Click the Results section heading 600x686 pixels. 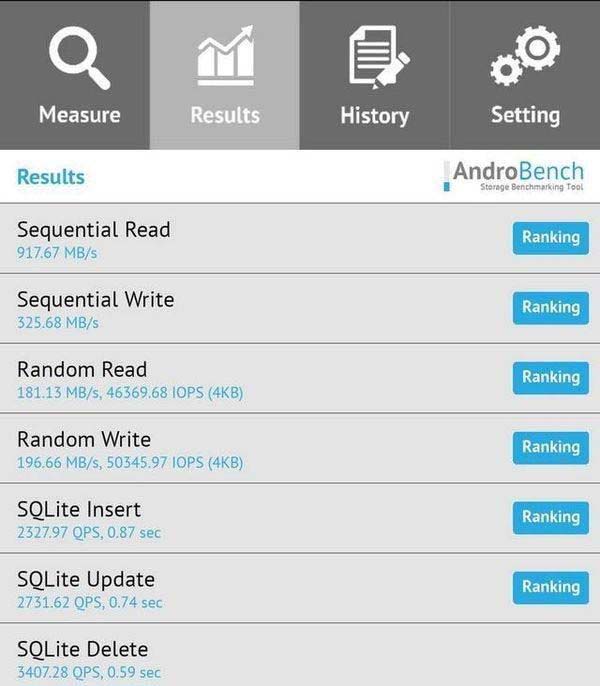click(51, 177)
